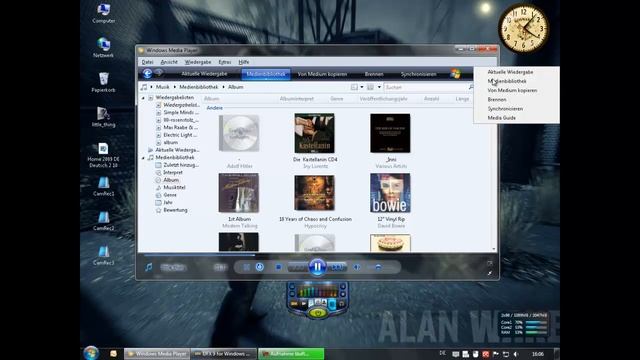The image size is (640, 360).
Task: Open the David Bowie 12" Vinyl Rip cover
Action: click(x=390, y=193)
